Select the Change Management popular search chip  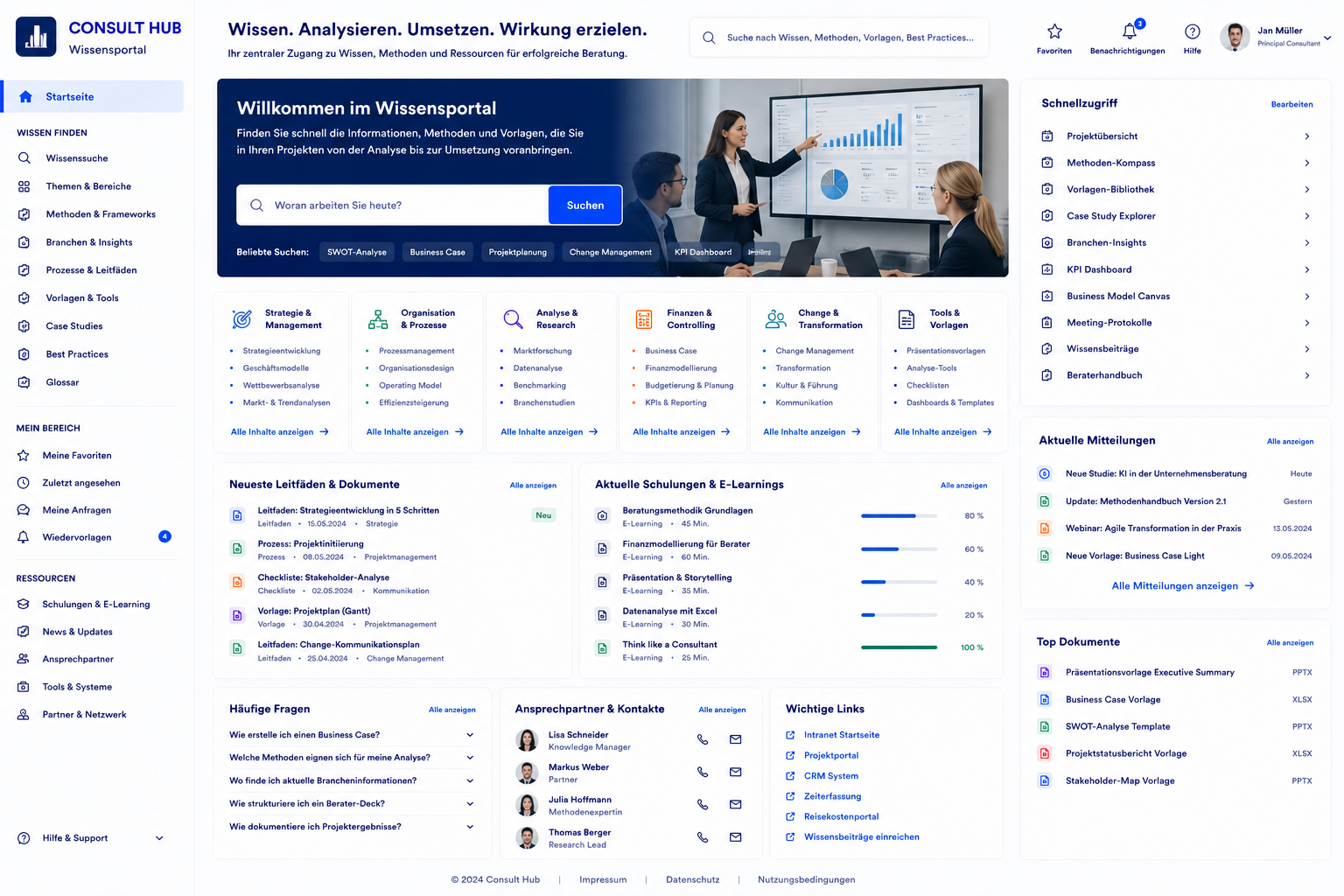pos(611,252)
